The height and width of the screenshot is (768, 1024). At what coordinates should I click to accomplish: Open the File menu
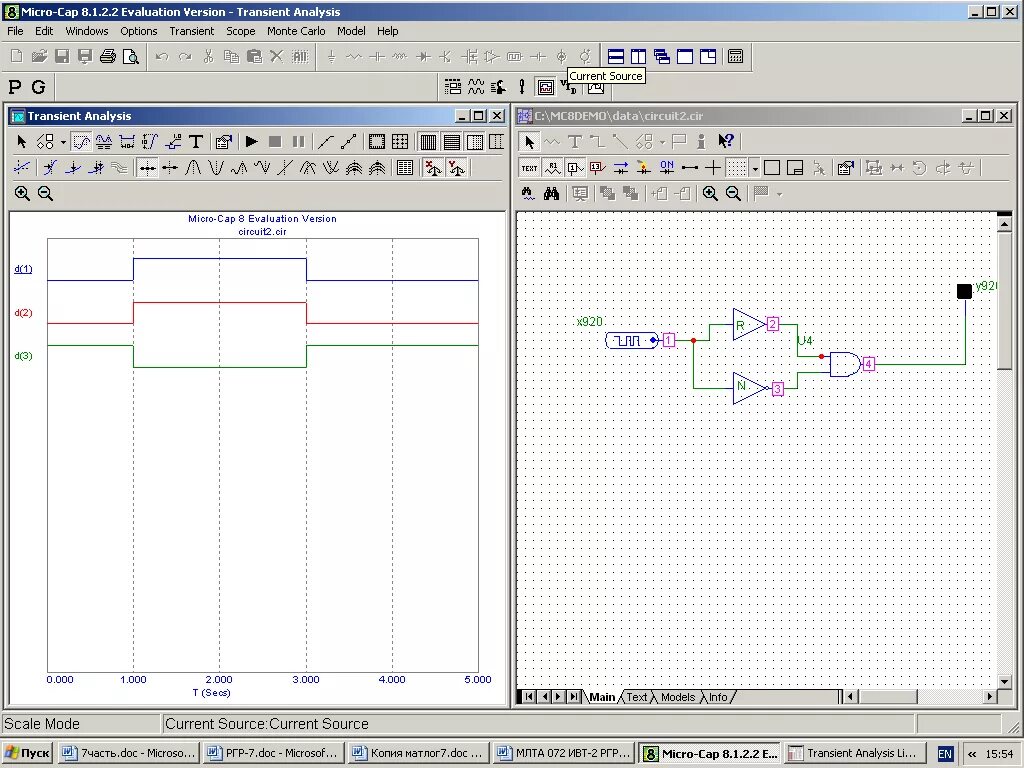pos(15,31)
